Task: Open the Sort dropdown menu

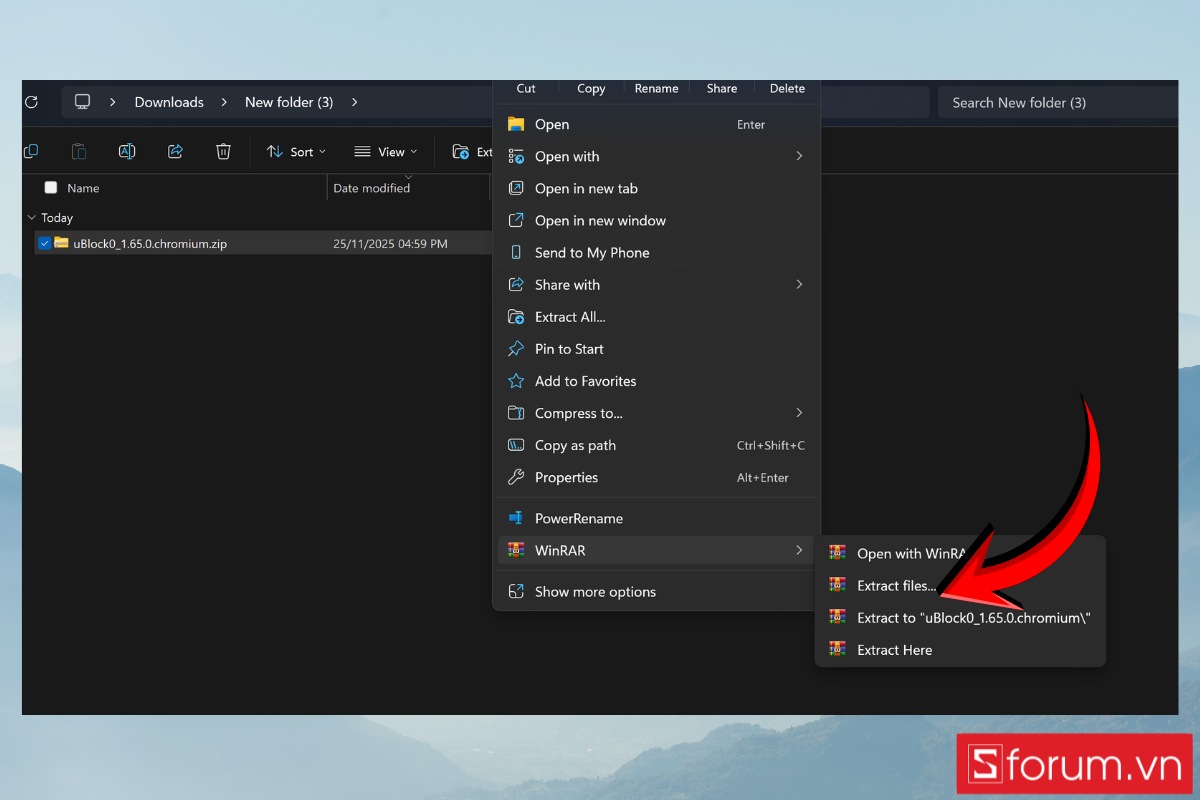Action: tap(296, 151)
